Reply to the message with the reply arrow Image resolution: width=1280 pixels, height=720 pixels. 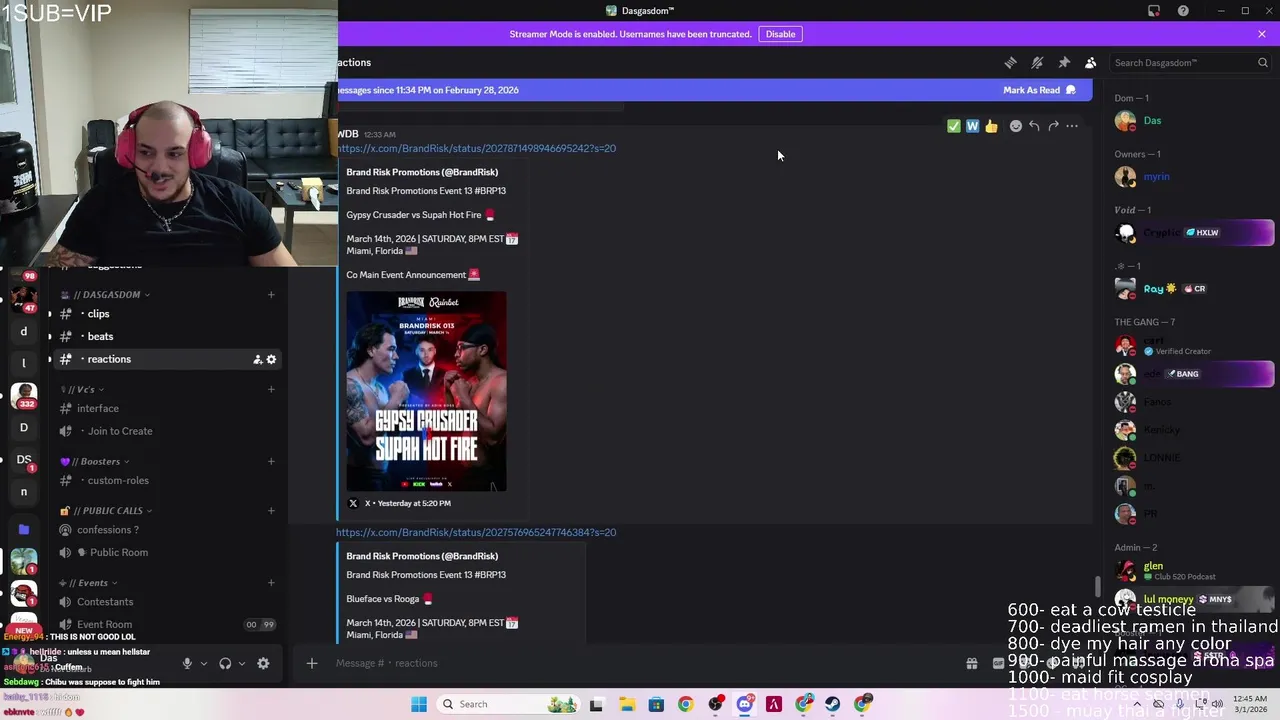1034,126
